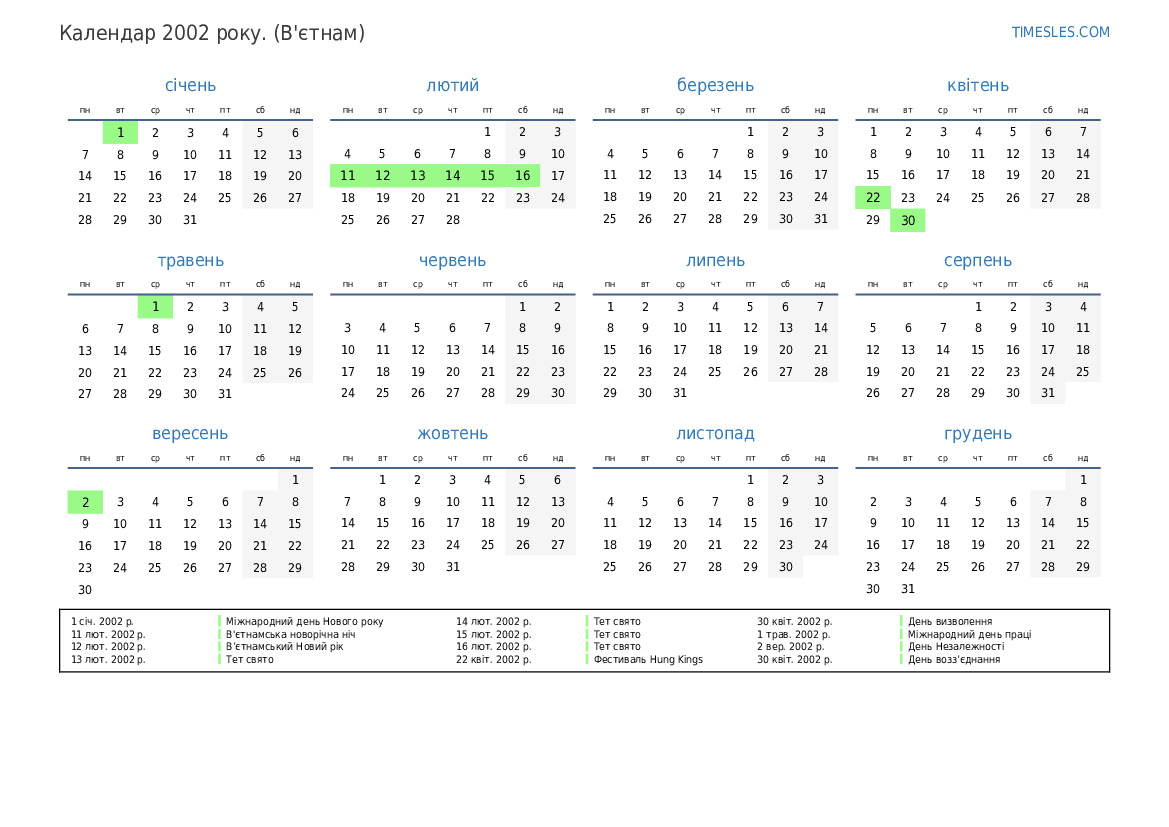This screenshot has height=827, width=1169.
Task: Click May 31 in травень
Action: [x=225, y=394]
